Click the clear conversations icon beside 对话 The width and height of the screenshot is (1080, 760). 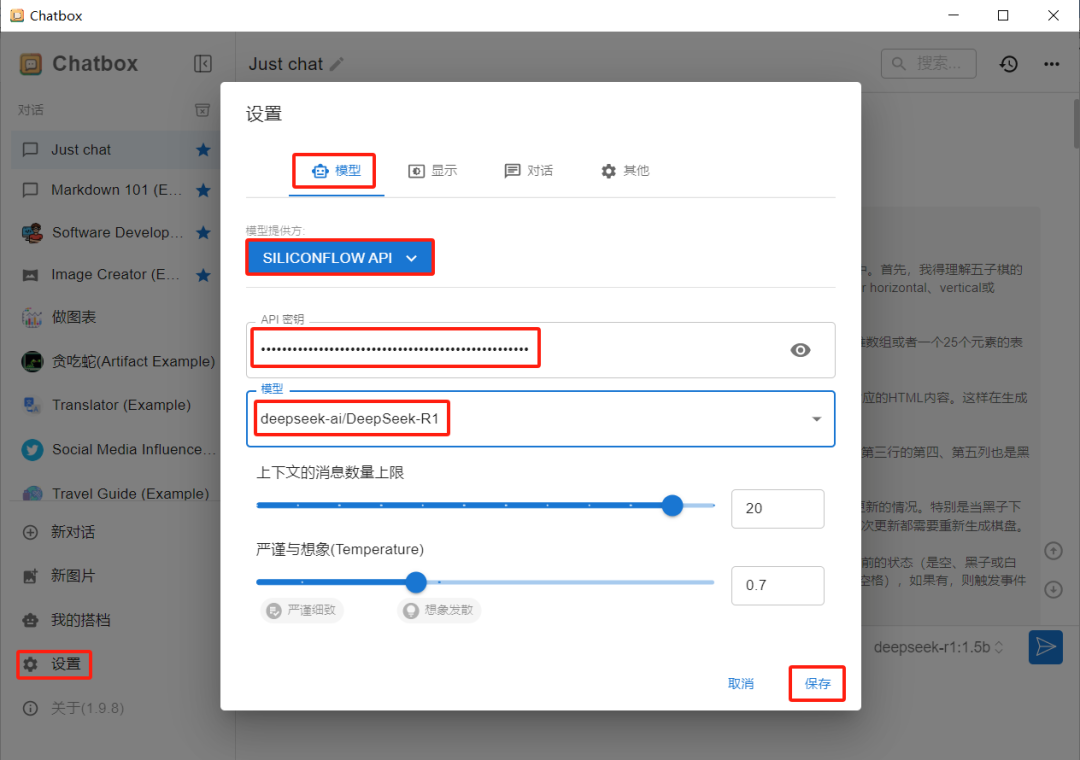tap(202, 110)
